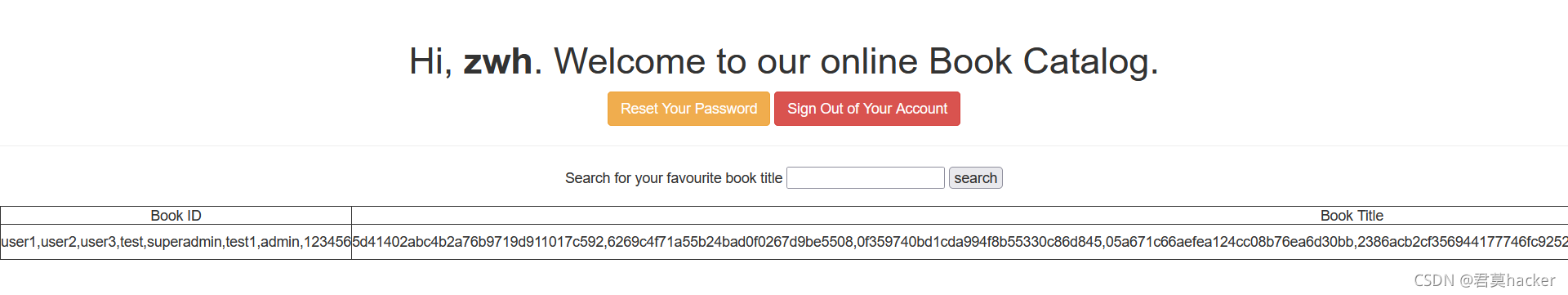This screenshot has height=295, width=1568.
Task: Click the Reset Your Password button
Action: (688, 109)
